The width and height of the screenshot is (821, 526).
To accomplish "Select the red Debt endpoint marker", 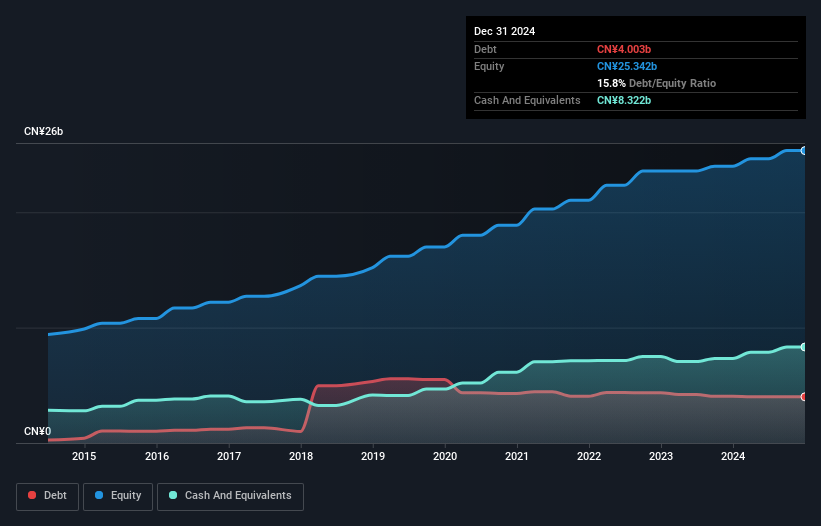I will point(804,397).
